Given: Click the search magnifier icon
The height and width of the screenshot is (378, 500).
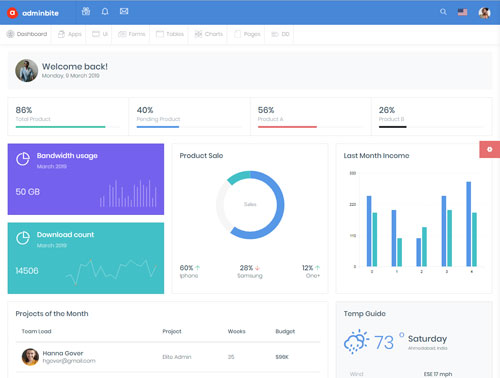Looking at the screenshot, I should (443, 12).
